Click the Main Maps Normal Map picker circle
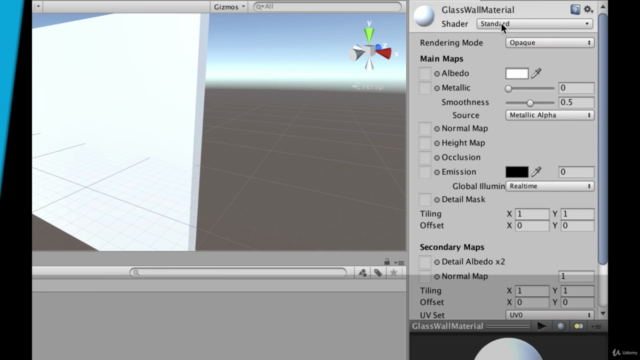Screen dimensions: 640x360 click(437, 129)
